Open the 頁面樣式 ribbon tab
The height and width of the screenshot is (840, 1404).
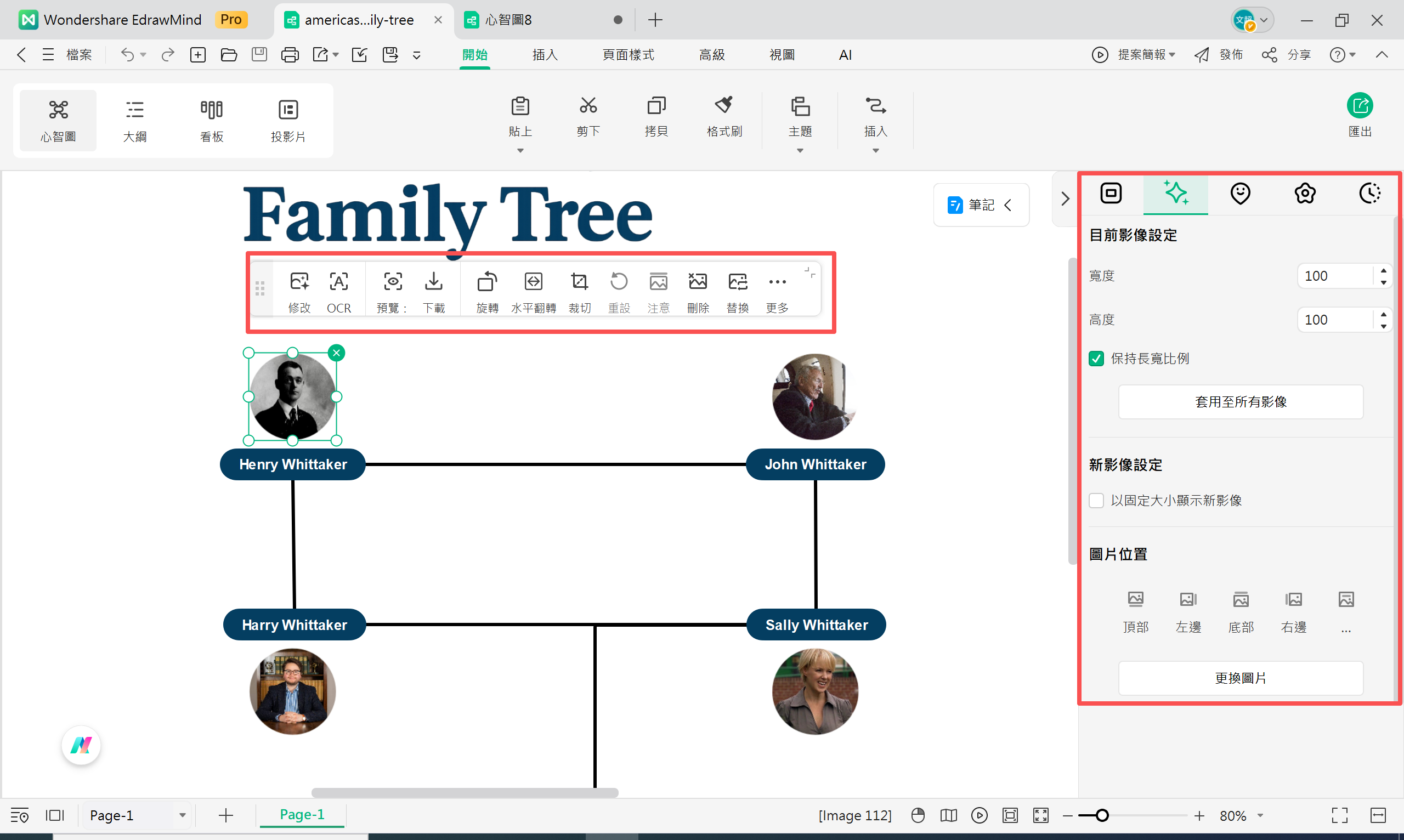(x=628, y=55)
